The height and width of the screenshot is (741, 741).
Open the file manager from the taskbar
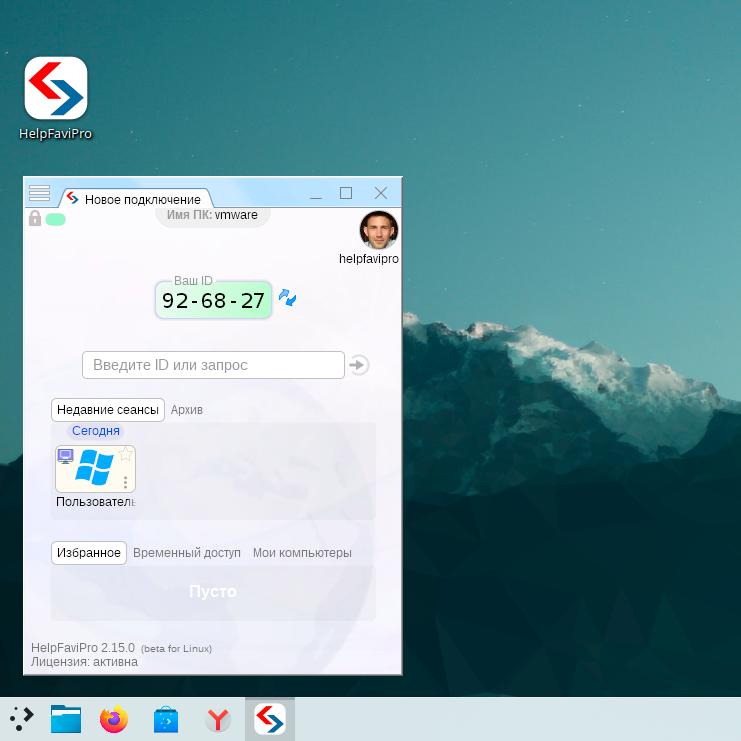66,719
